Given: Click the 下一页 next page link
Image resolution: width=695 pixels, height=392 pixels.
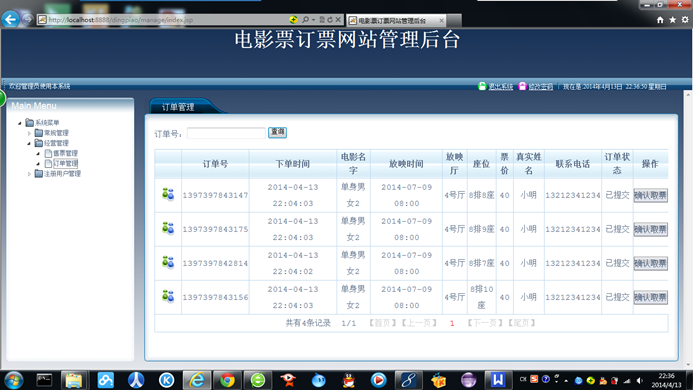Looking at the screenshot, I should (x=485, y=323).
